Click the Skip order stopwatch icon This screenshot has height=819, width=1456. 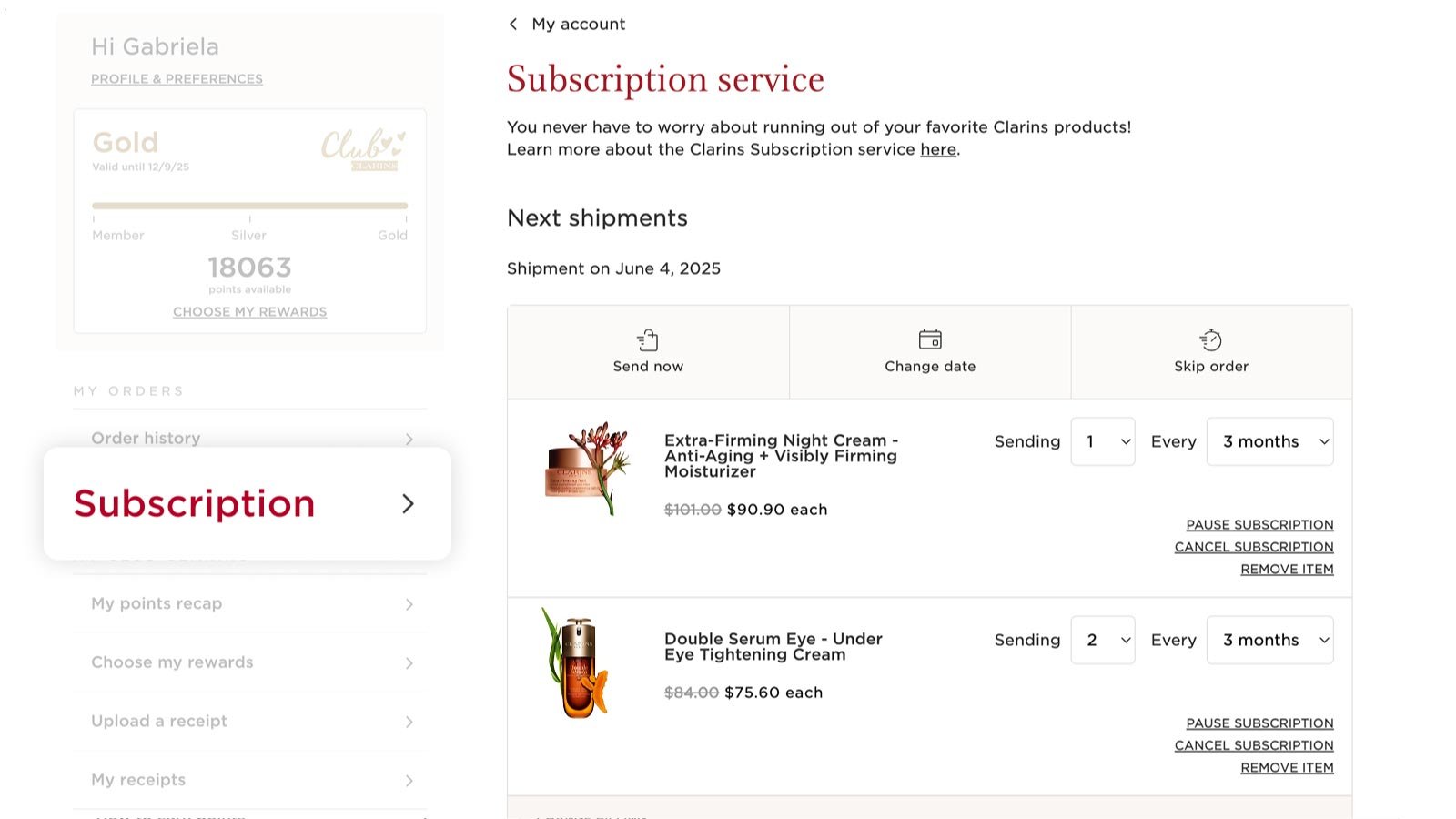coord(1210,338)
